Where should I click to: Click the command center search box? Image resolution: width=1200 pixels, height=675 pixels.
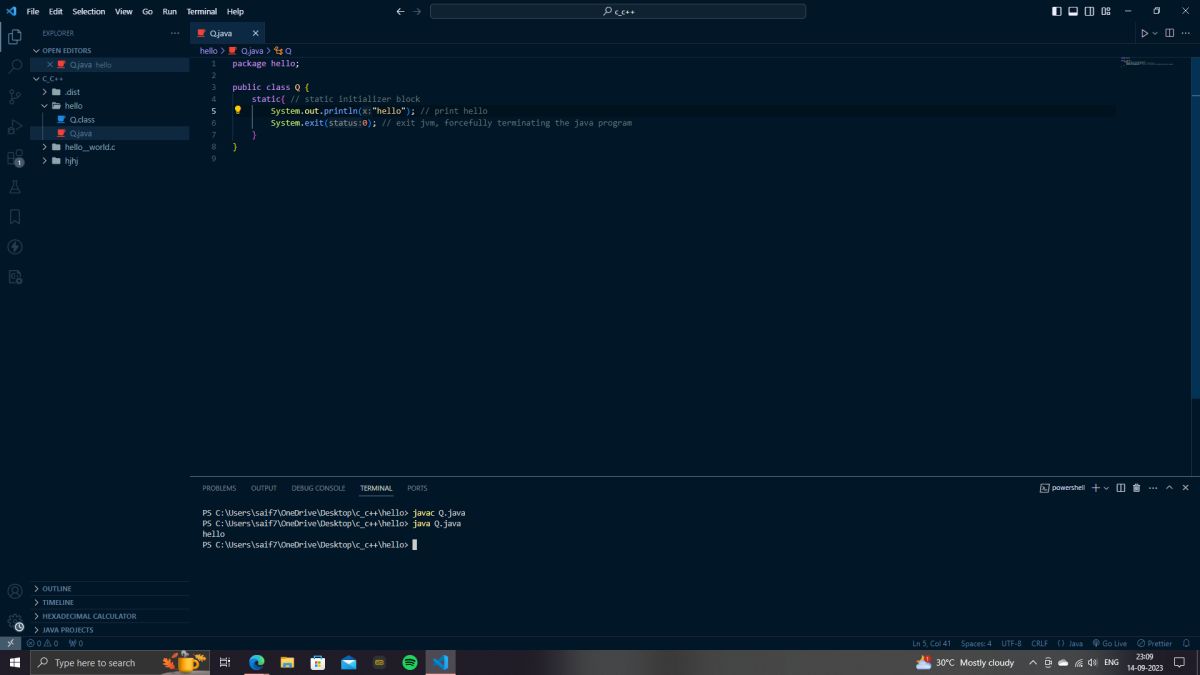pos(618,11)
